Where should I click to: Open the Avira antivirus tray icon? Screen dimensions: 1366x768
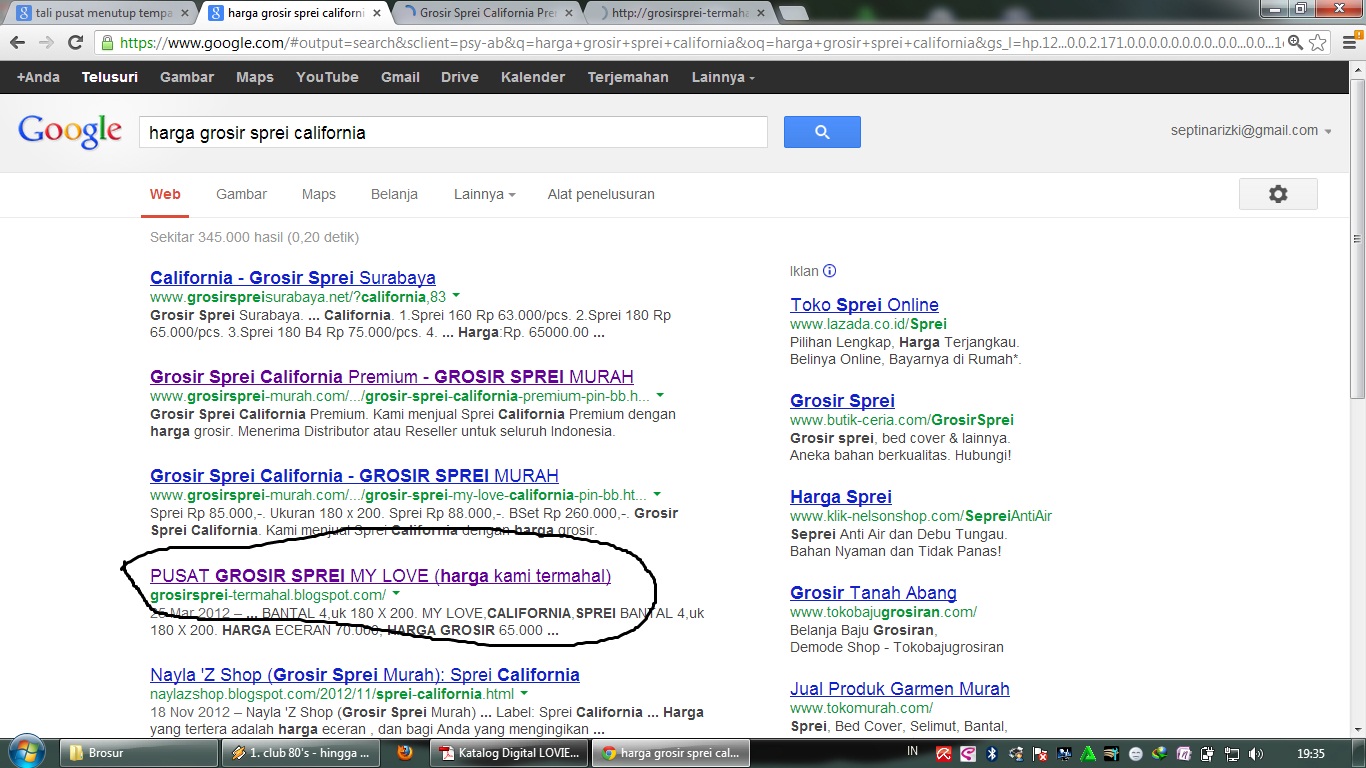943,755
